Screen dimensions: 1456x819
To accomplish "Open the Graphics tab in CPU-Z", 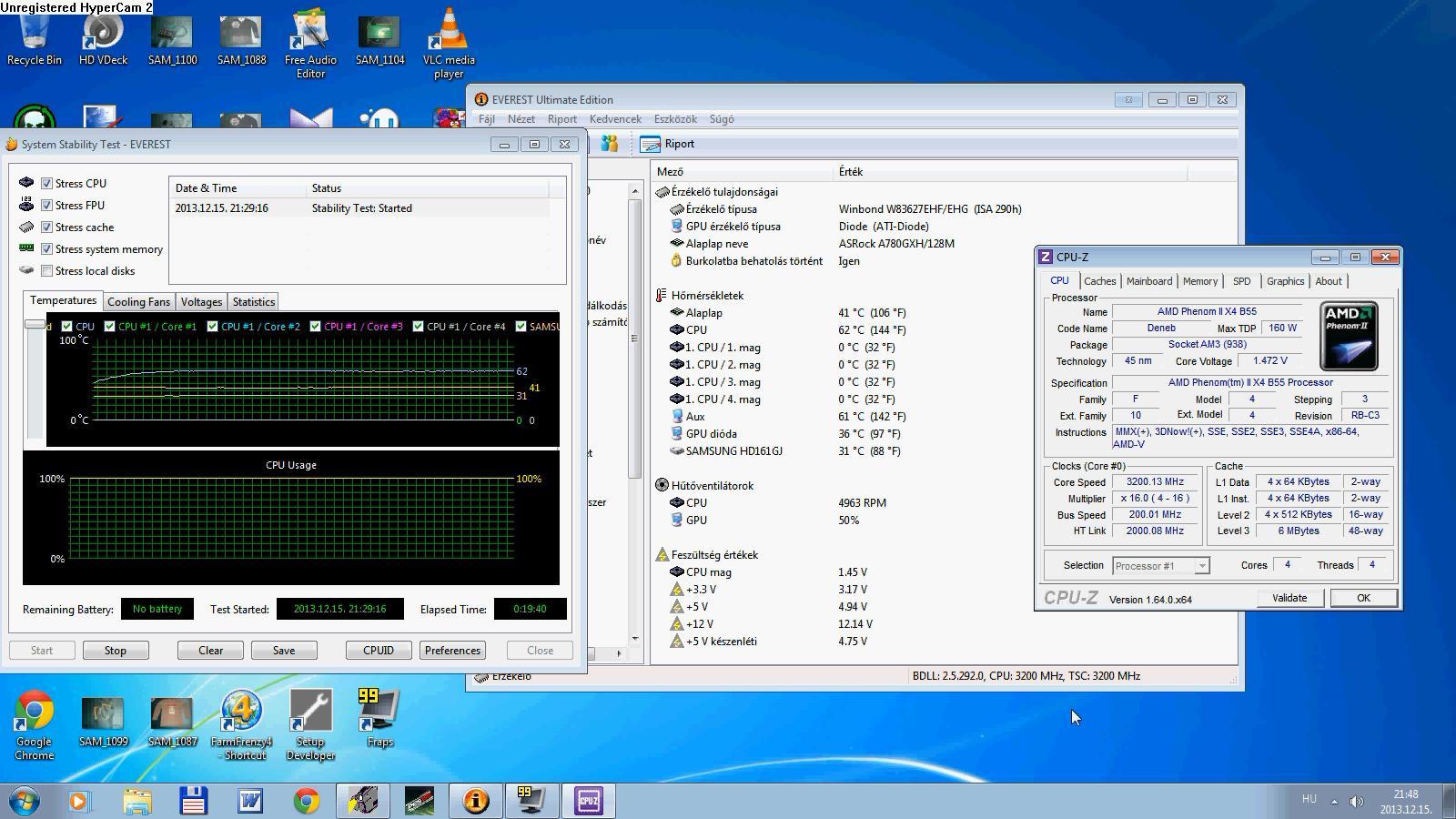I will click(1285, 281).
